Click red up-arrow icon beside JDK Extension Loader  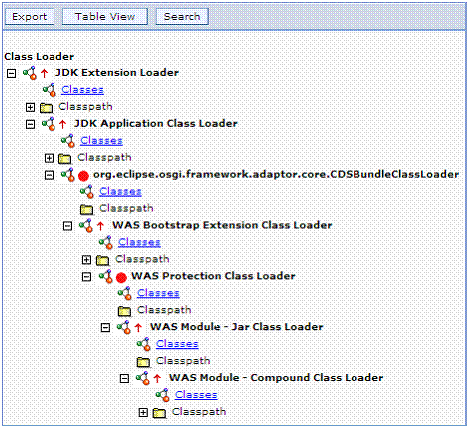tap(44, 73)
